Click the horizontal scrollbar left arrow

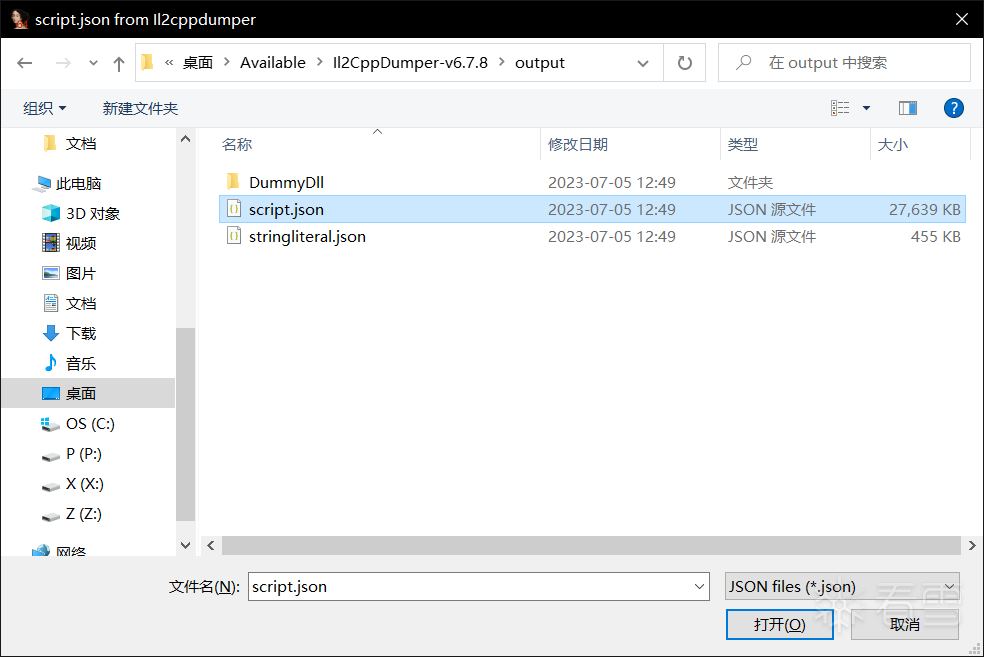click(211, 545)
